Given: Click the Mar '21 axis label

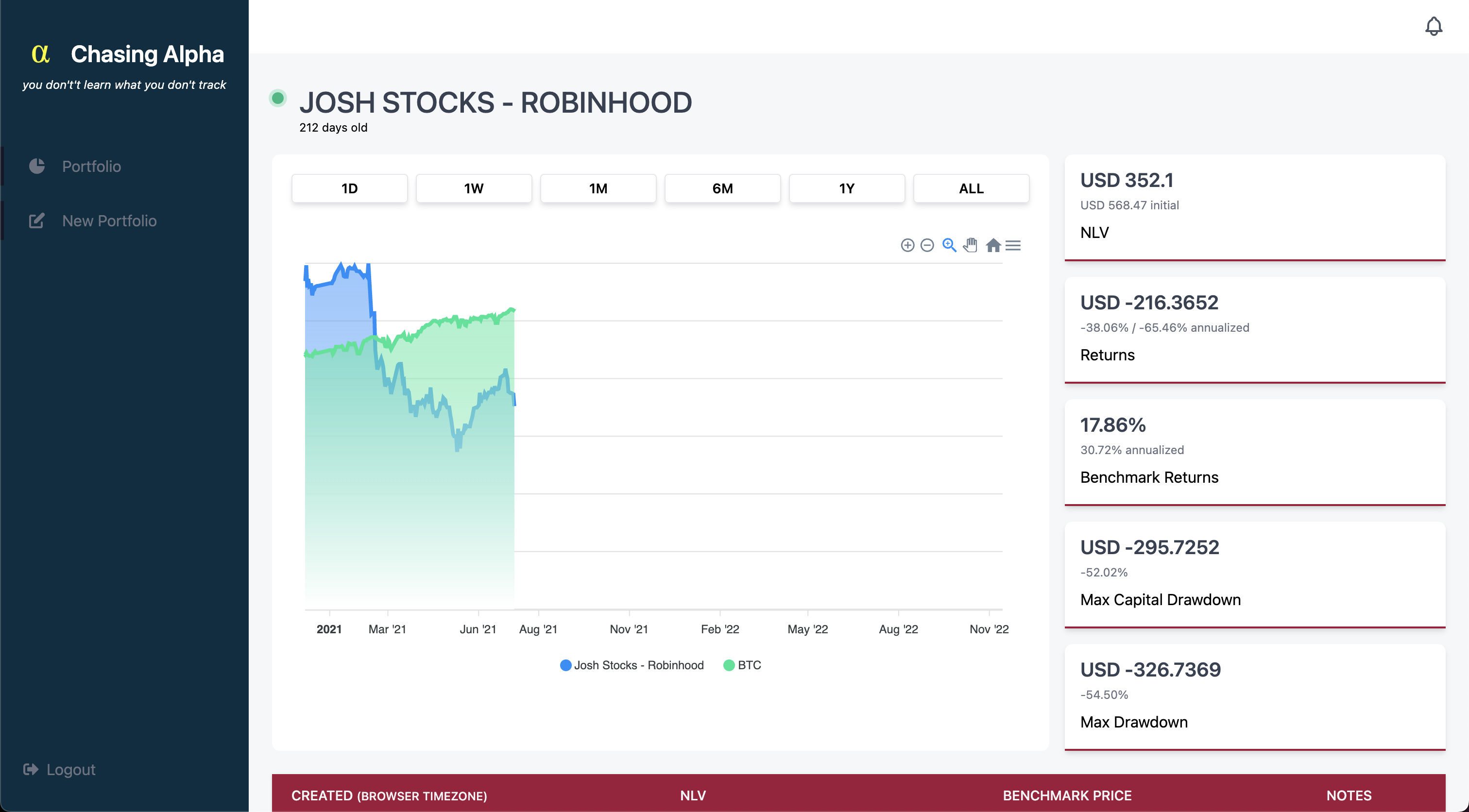Looking at the screenshot, I should [x=387, y=629].
